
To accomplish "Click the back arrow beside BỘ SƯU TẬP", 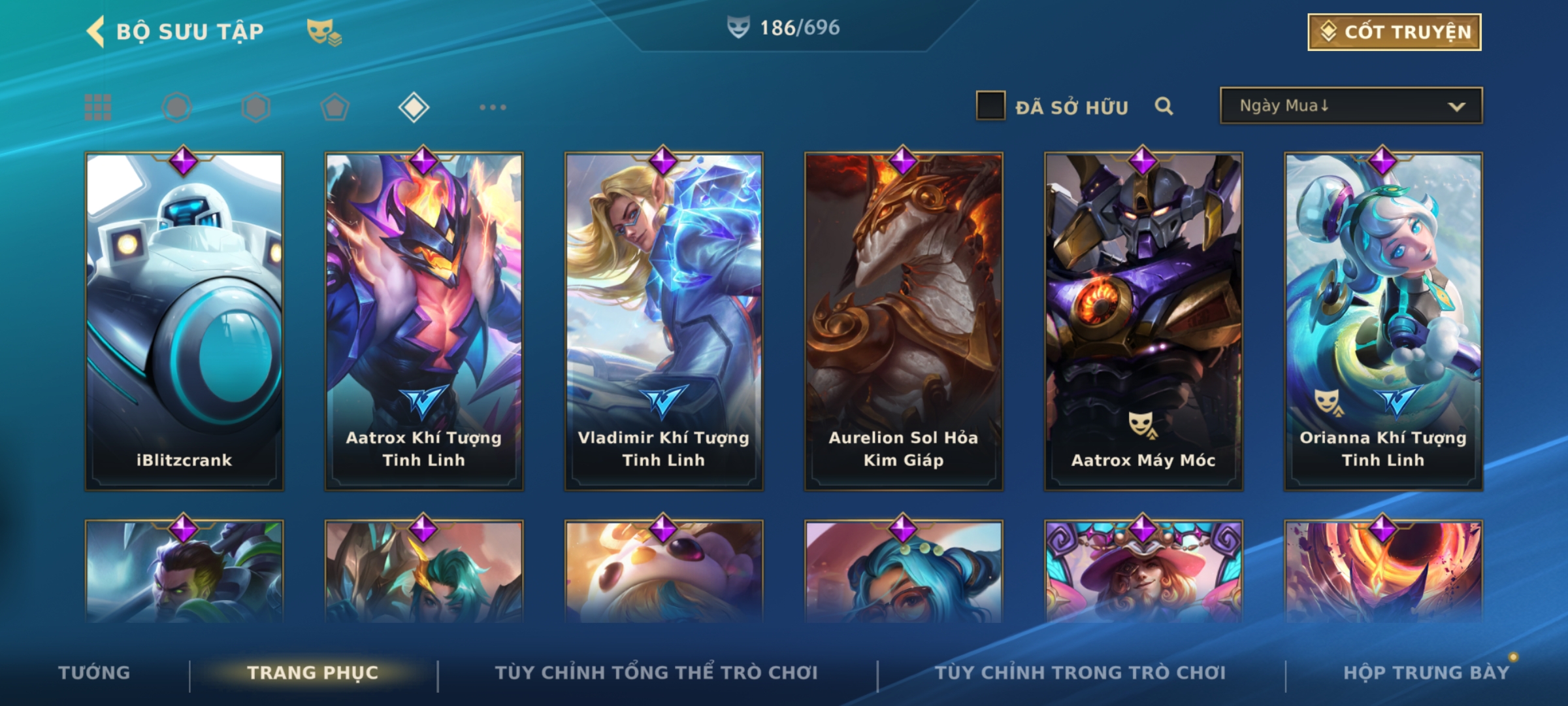I will [95, 31].
